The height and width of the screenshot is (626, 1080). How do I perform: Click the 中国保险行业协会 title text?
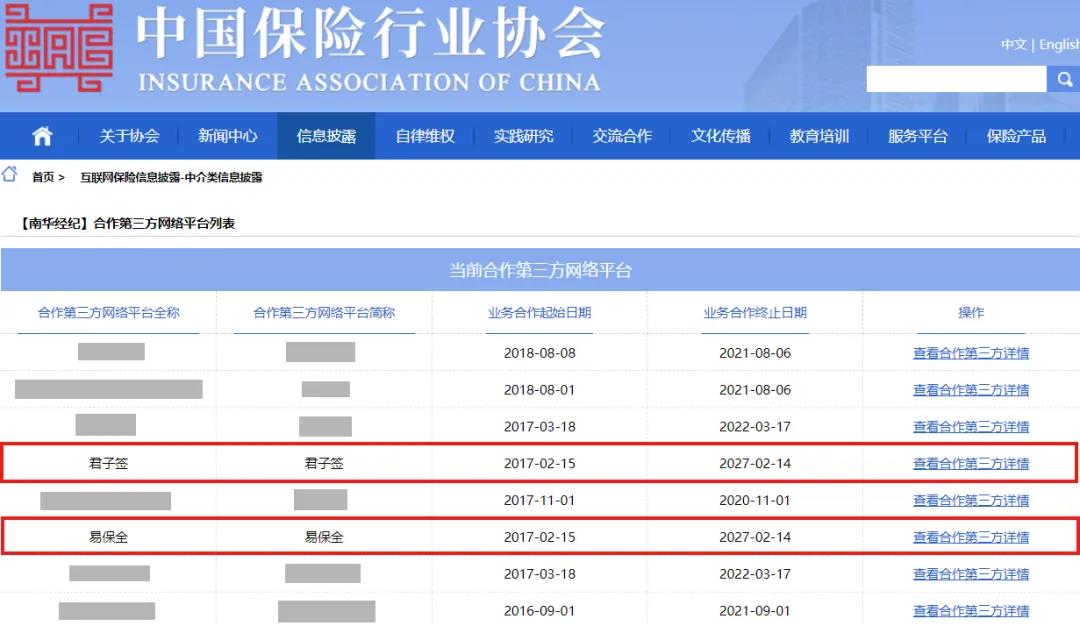coord(370,33)
